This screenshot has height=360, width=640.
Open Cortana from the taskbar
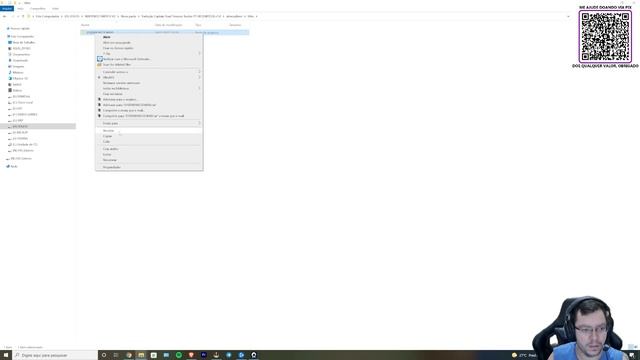[104, 355]
